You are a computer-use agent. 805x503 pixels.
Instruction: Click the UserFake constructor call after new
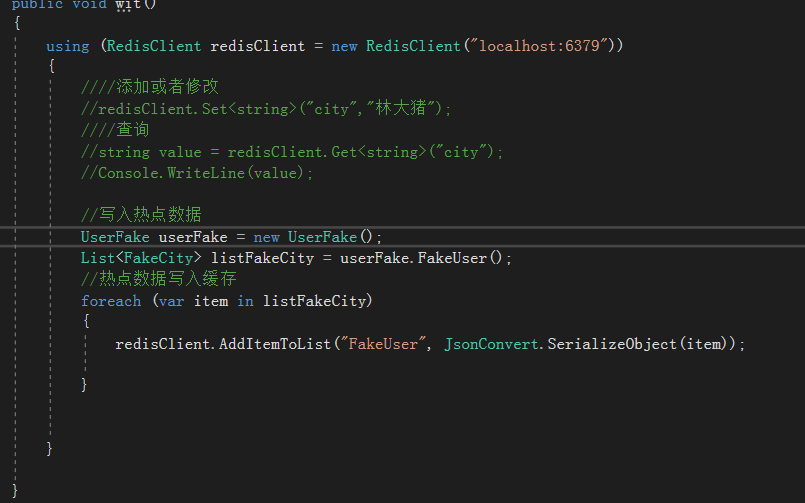[x=322, y=236]
